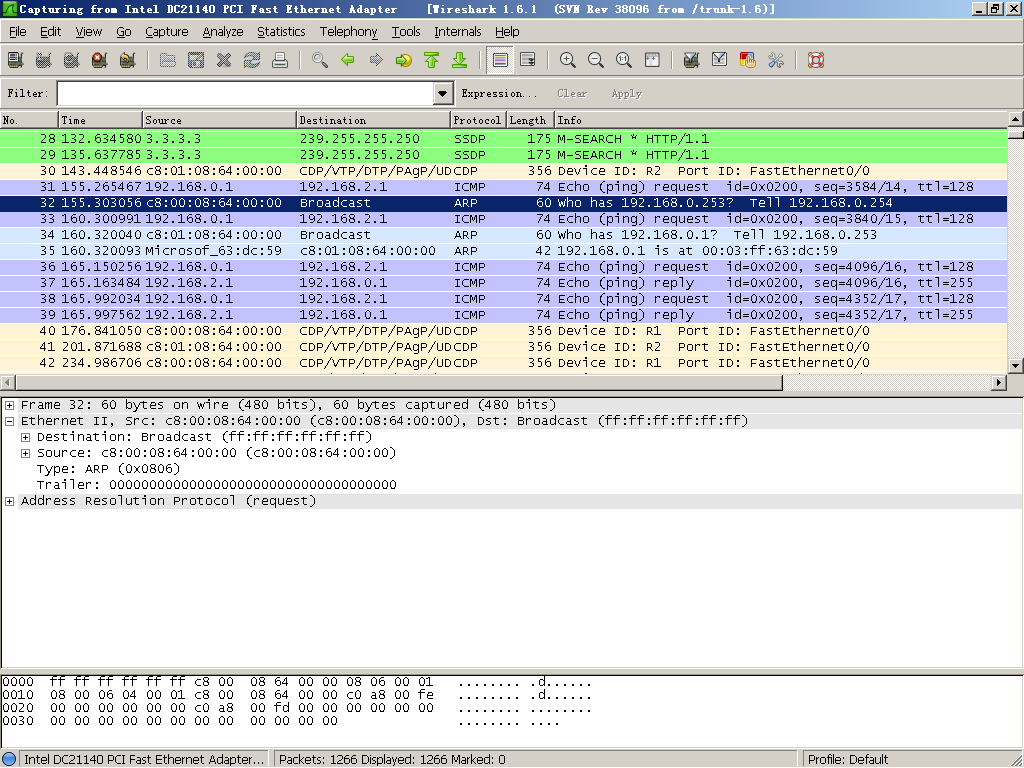Go forward in packet history
Screen dimensions: 1024x768
[x=376, y=60]
